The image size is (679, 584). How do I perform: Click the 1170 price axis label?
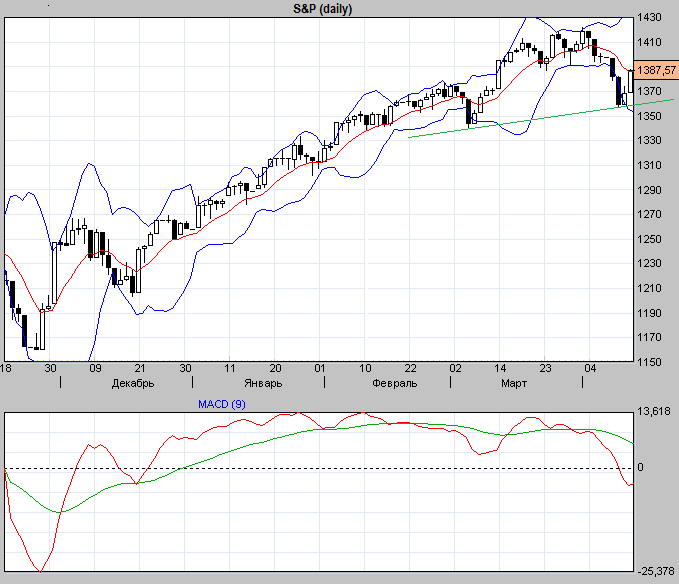pyautogui.click(x=649, y=337)
